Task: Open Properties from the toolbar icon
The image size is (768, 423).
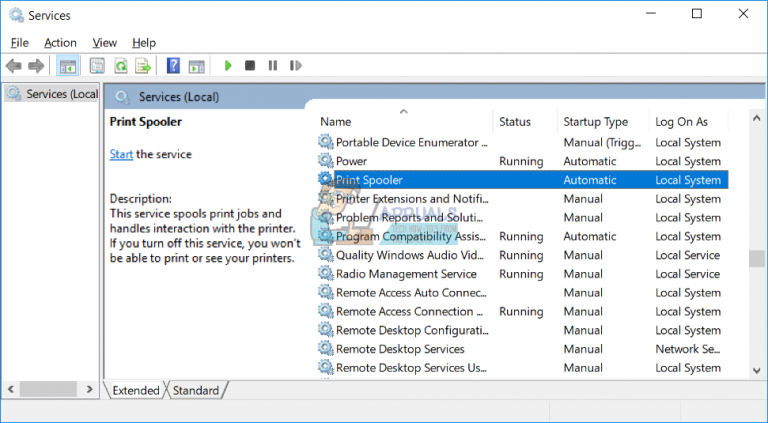Action: click(97, 66)
